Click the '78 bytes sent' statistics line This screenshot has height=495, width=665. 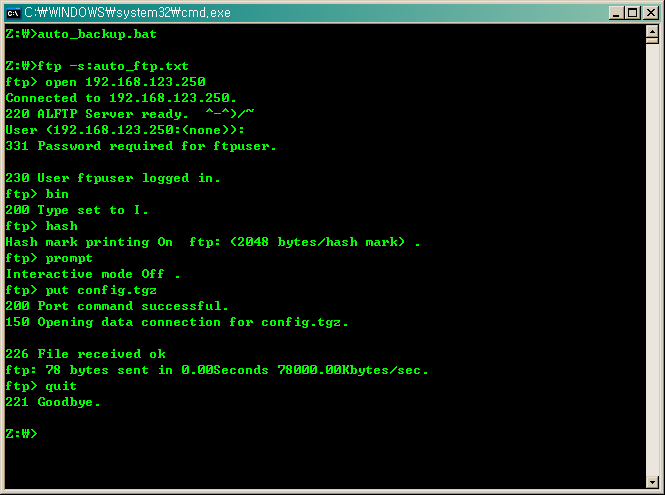coord(217,370)
